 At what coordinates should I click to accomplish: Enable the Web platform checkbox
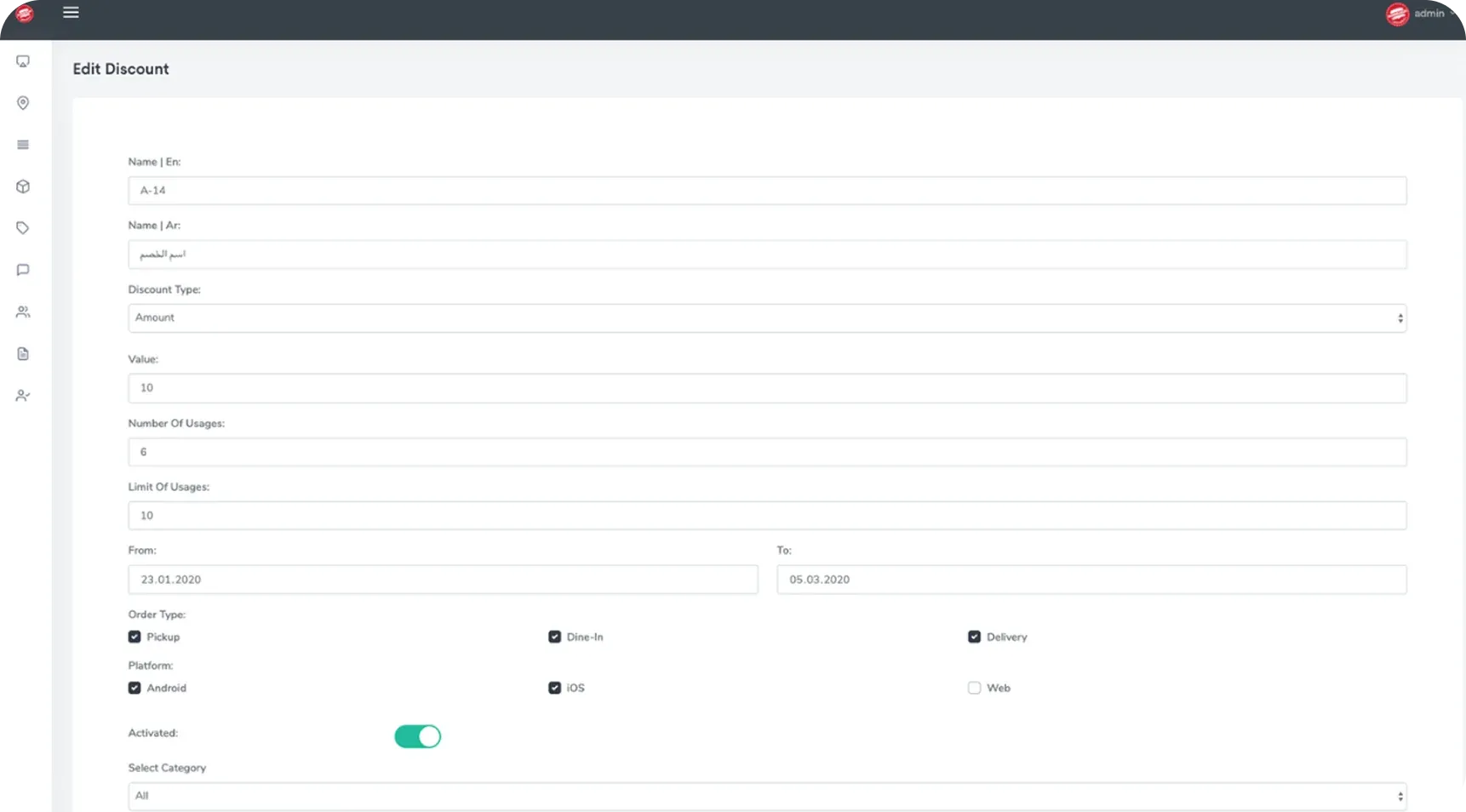(x=974, y=688)
